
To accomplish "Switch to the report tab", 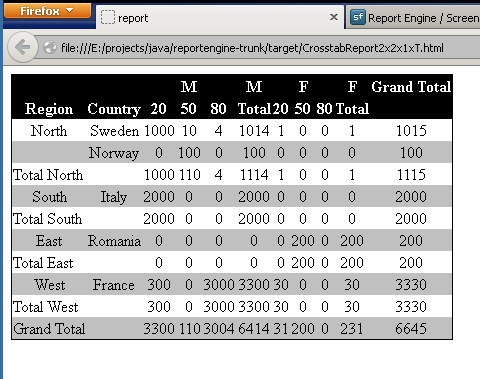I will point(220,17).
